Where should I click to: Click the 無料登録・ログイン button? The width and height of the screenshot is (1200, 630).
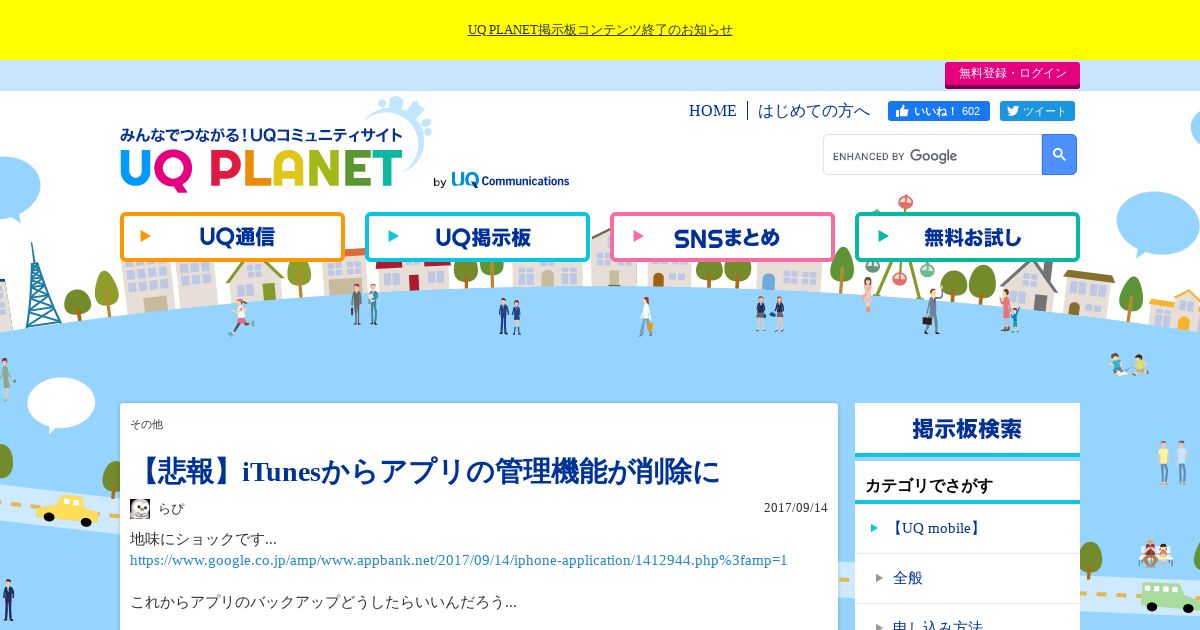[x=1012, y=74]
